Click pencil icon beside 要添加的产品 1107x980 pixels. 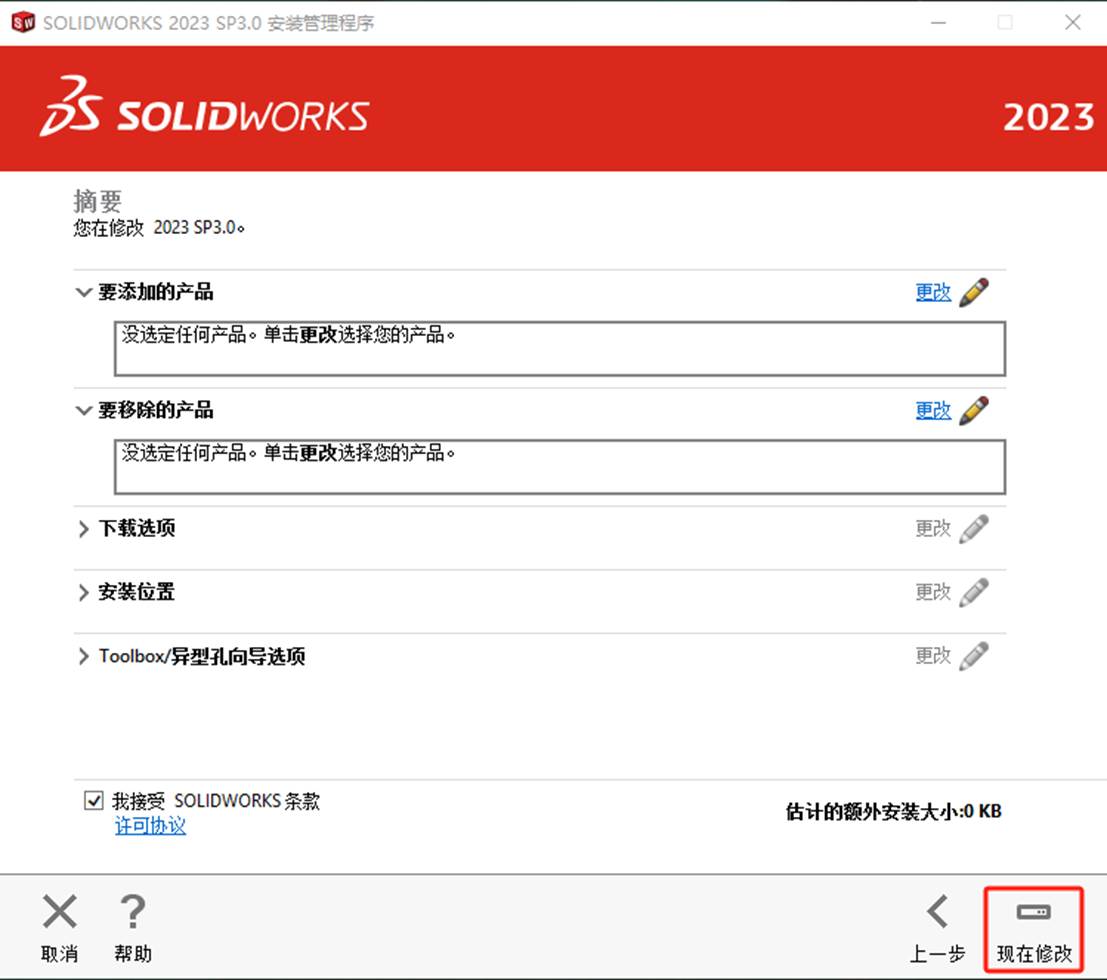974,292
